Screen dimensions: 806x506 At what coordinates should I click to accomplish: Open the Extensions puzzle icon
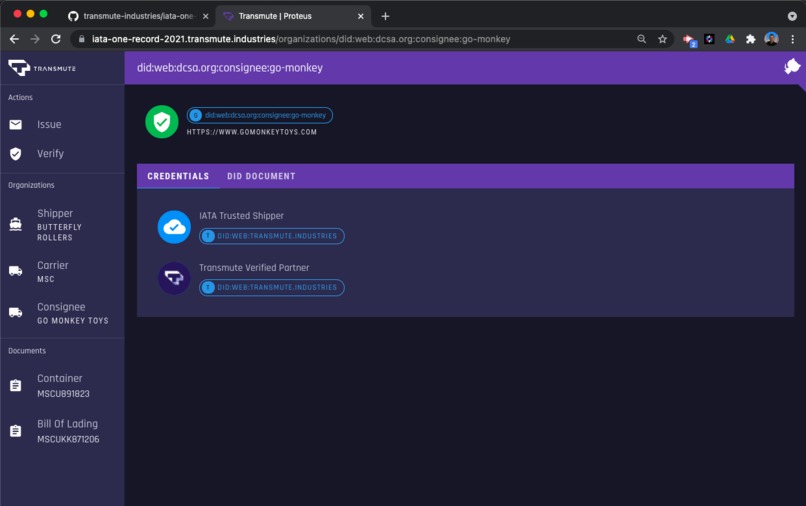(750, 39)
